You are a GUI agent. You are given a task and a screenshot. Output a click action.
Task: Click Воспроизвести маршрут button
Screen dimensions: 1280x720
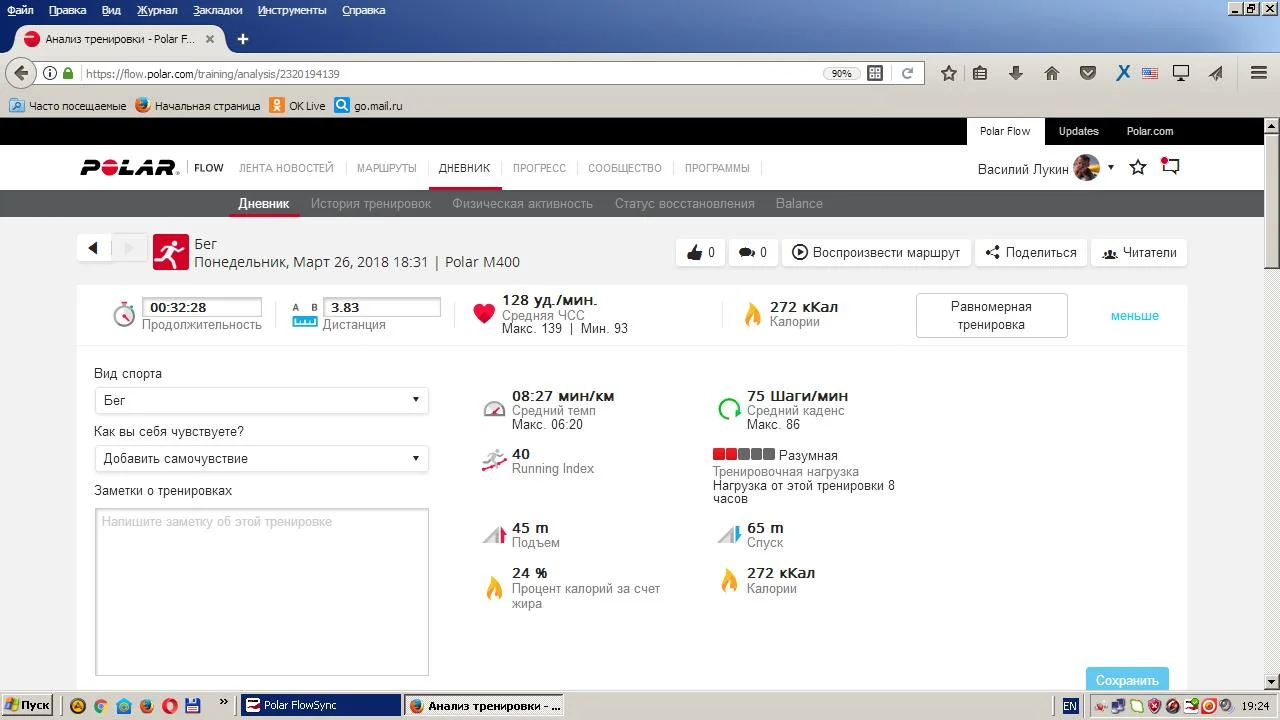click(x=876, y=252)
